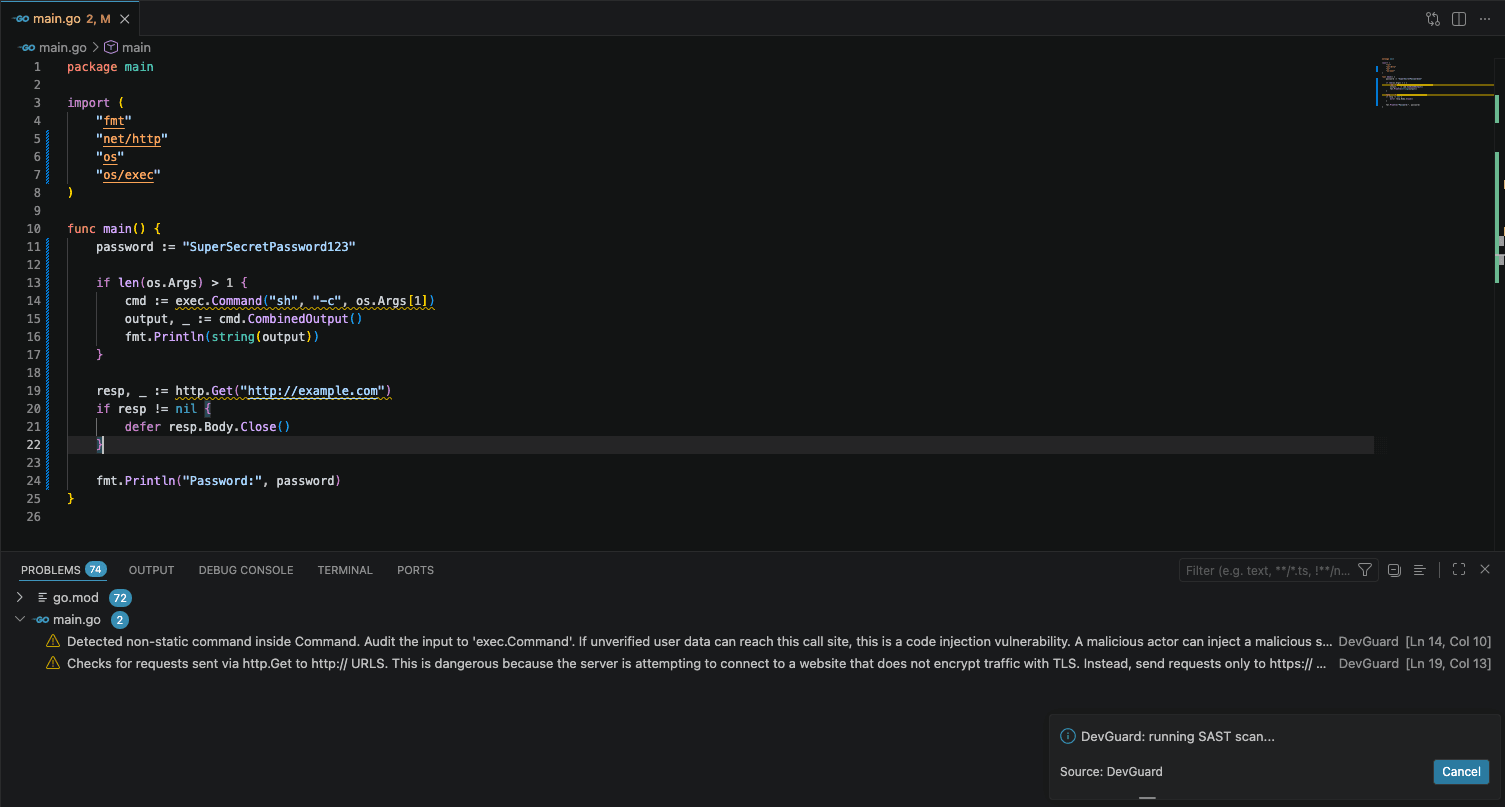Click func main() declaration line
The width and height of the screenshot is (1505, 807).
[x=114, y=229]
